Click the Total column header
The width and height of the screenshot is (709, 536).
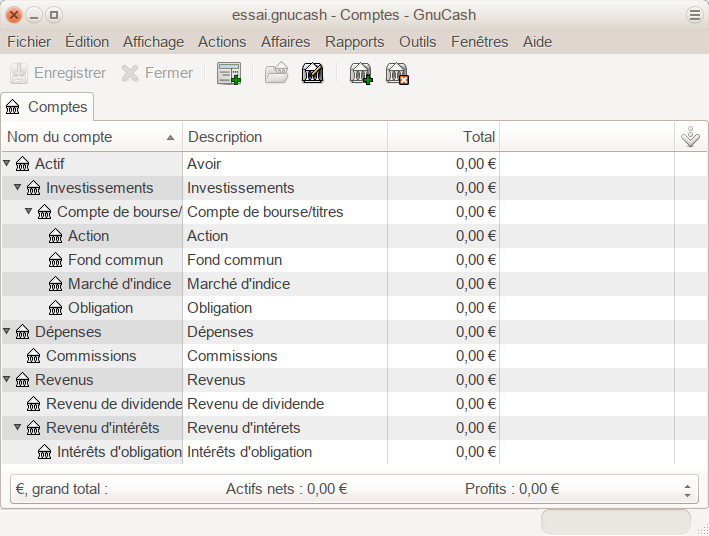coord(443,137)
